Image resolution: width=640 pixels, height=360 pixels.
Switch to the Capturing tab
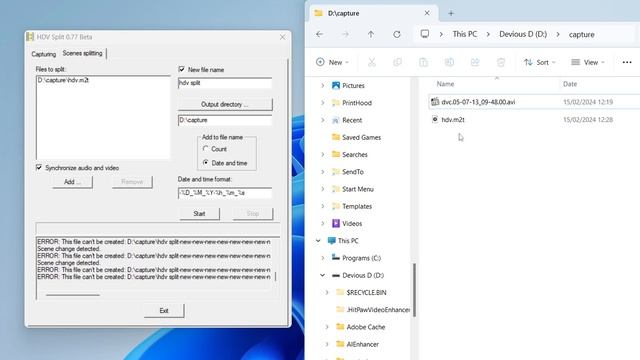pos(44,54)
